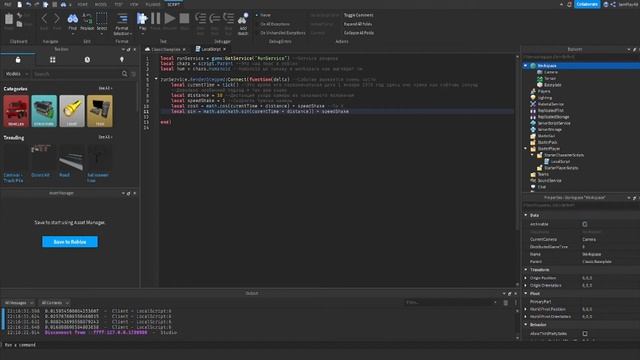Image resolution: width=640 pixels, height=360 pixels.
Task: Click the Undo arrow in title bar
Action: coord(28,4)
